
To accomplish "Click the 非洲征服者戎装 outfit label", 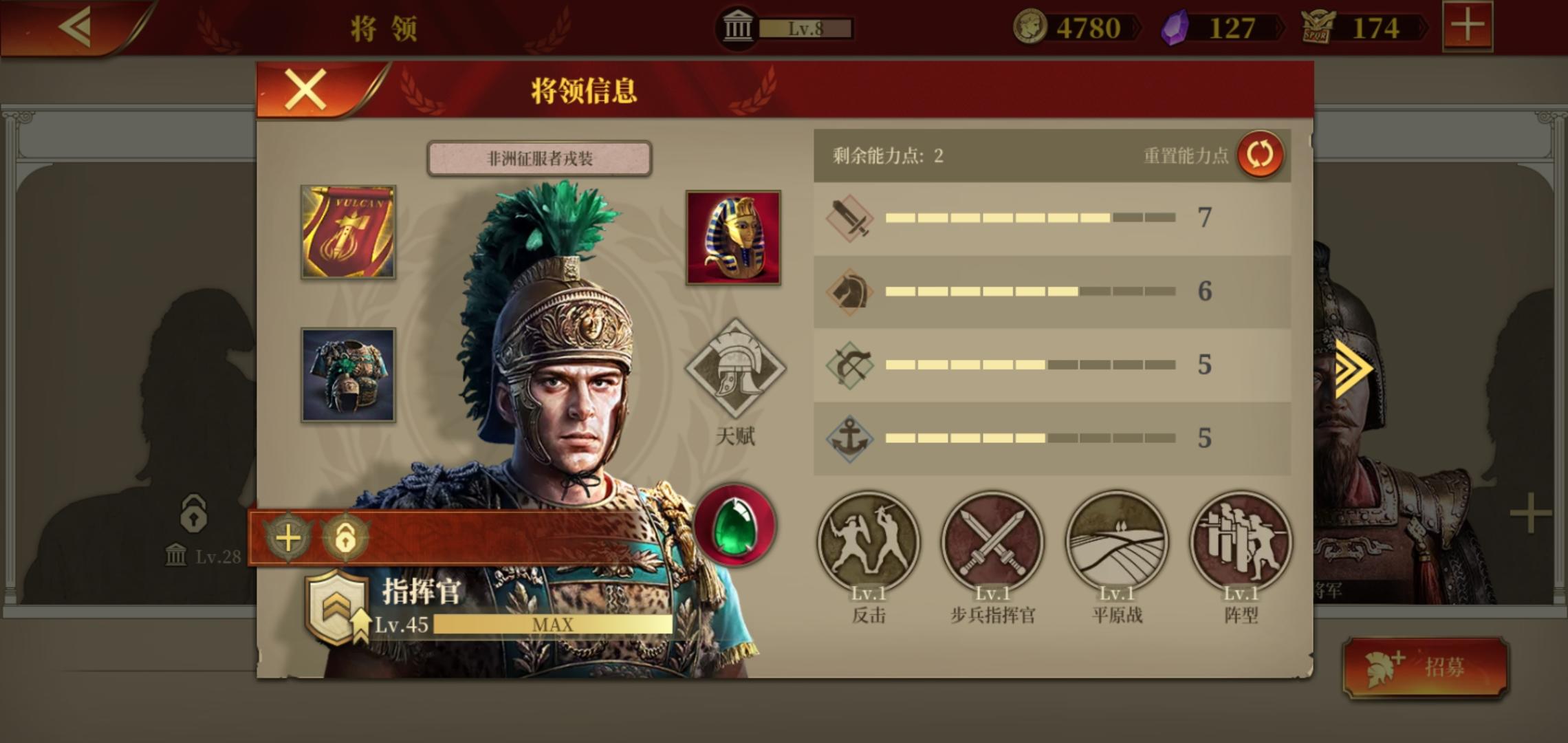I will 539,159.
